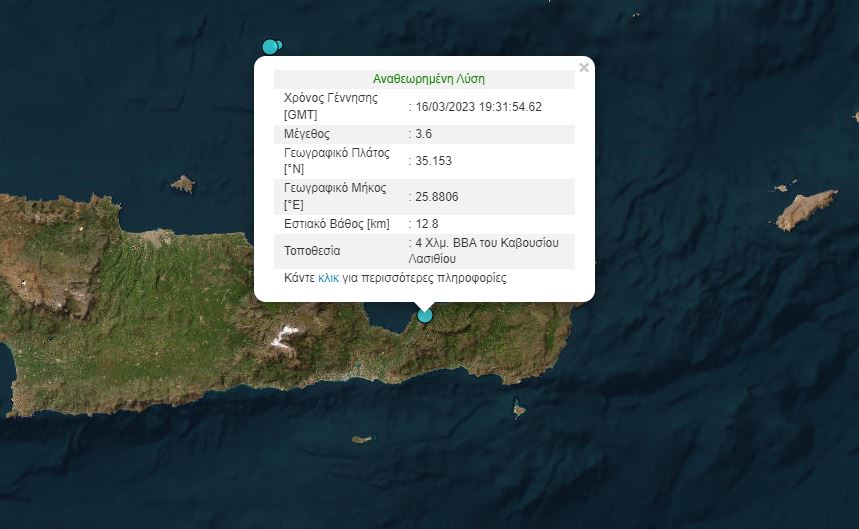Click the 'Αναθεωρημένη Λύση' green heading
Viewport: 859px width, 529px height.
tap(428, 79)
